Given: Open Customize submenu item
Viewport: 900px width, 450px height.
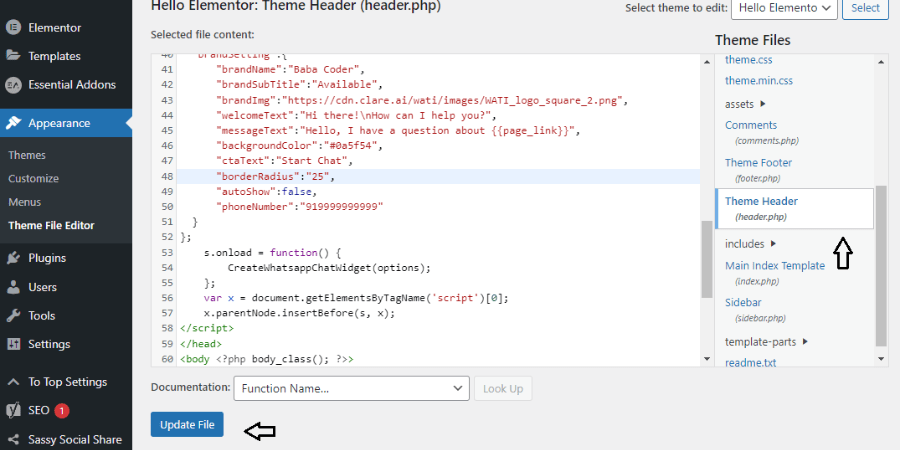Looking at the screenshot, I should click(33, 179).
